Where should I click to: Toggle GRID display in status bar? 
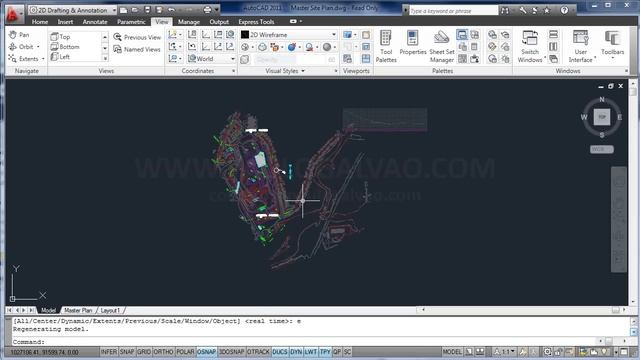pyautogui.click(x=144, y=352)
